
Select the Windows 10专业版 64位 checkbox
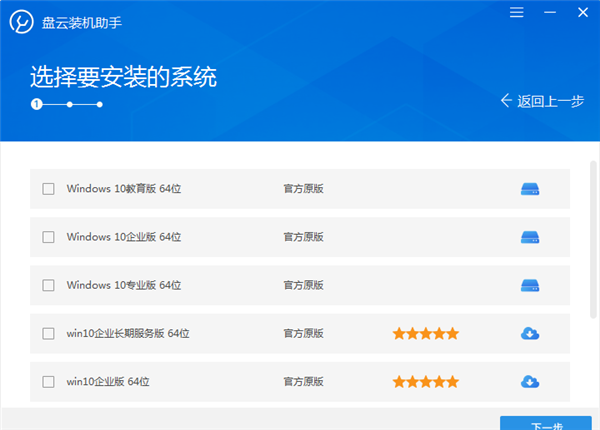48,285
